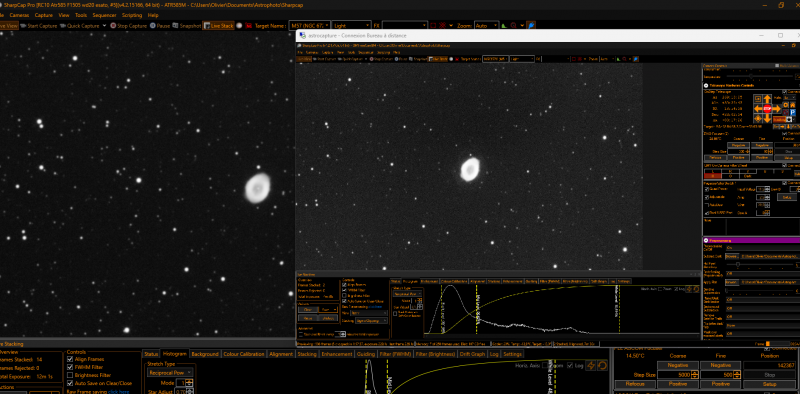This screenshot has height=394, width=800.
Task: Click the round icon after Live Stack
Action: point(239,25)
